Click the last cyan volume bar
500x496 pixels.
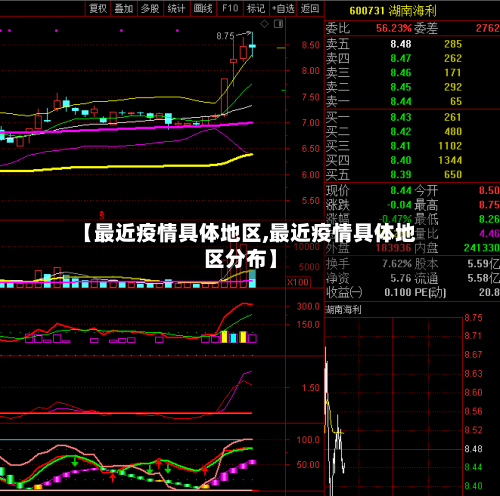(252, 279)
